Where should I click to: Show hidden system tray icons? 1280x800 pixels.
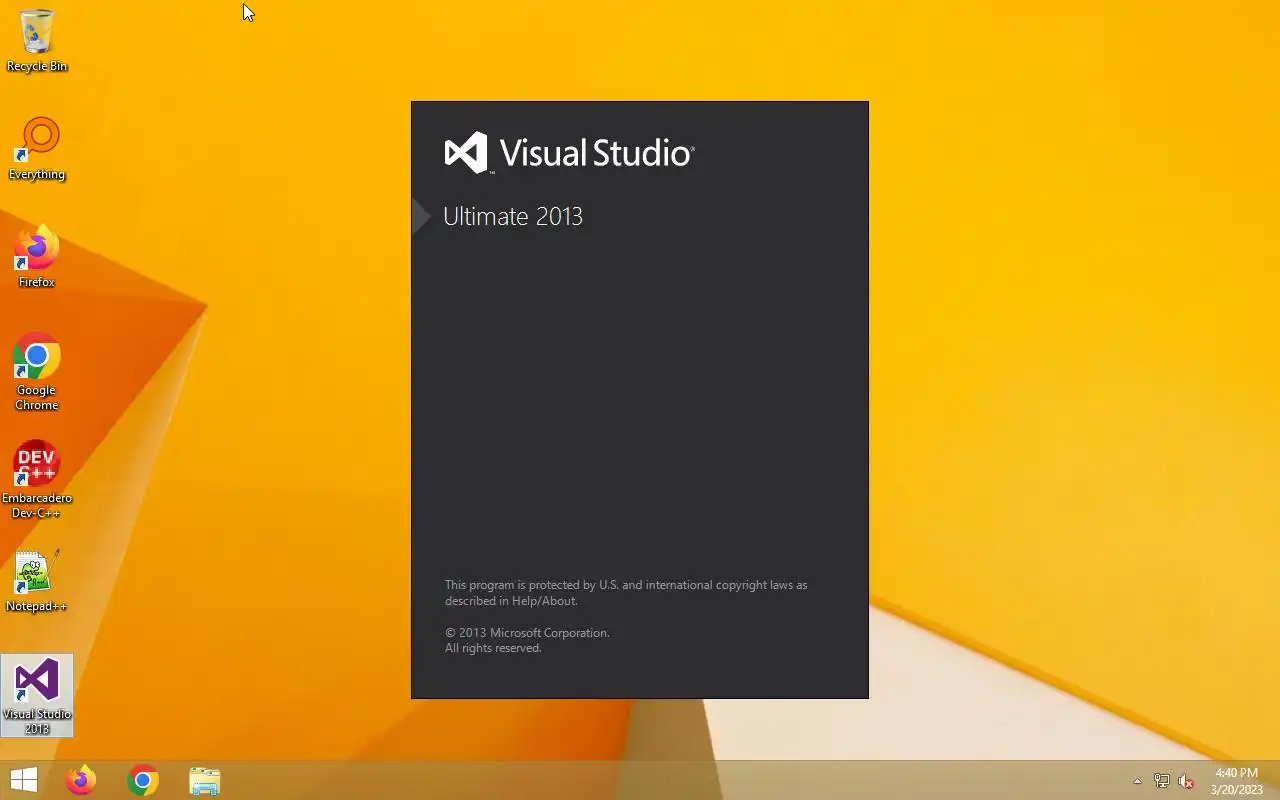tap(1137, 781)
